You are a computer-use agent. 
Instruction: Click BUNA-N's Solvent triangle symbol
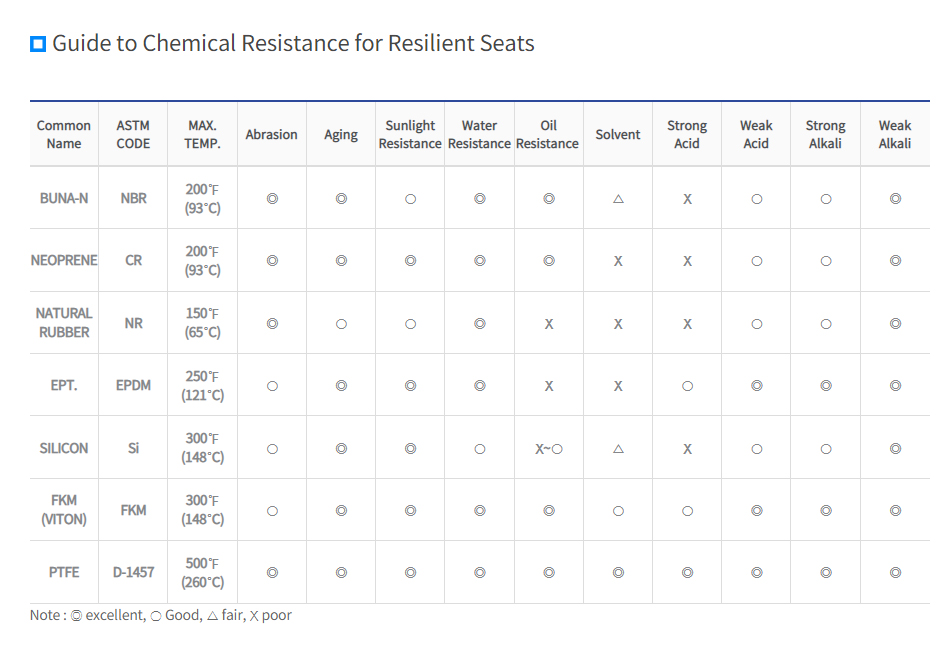(x=618, y=199)
